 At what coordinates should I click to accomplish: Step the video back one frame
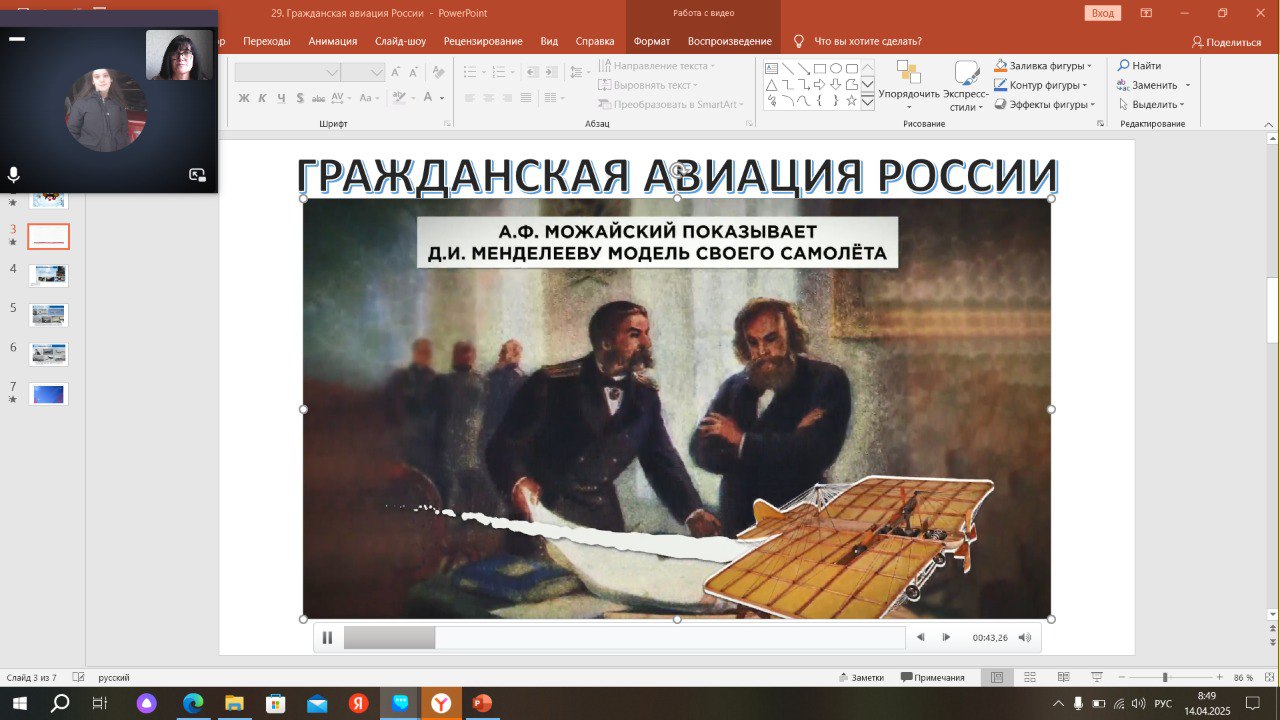[x=920, y=637]
